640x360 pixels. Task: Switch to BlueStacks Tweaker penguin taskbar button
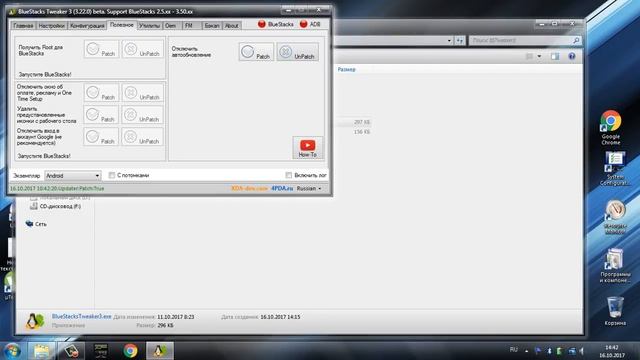[160, 351]
